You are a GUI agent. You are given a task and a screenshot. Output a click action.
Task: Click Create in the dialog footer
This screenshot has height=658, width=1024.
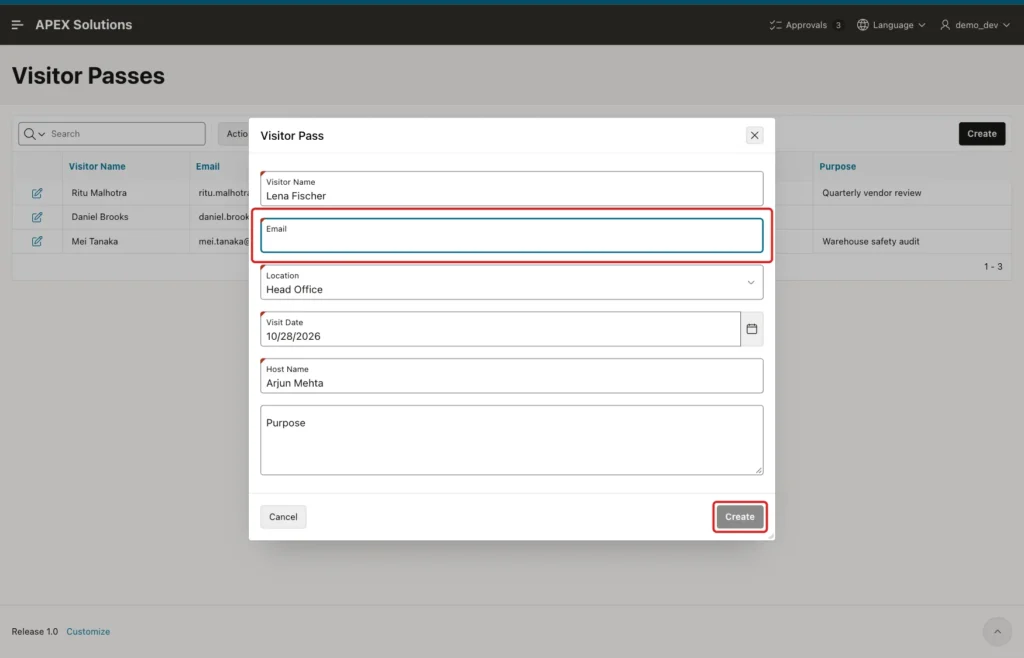[x=739, y=516]
